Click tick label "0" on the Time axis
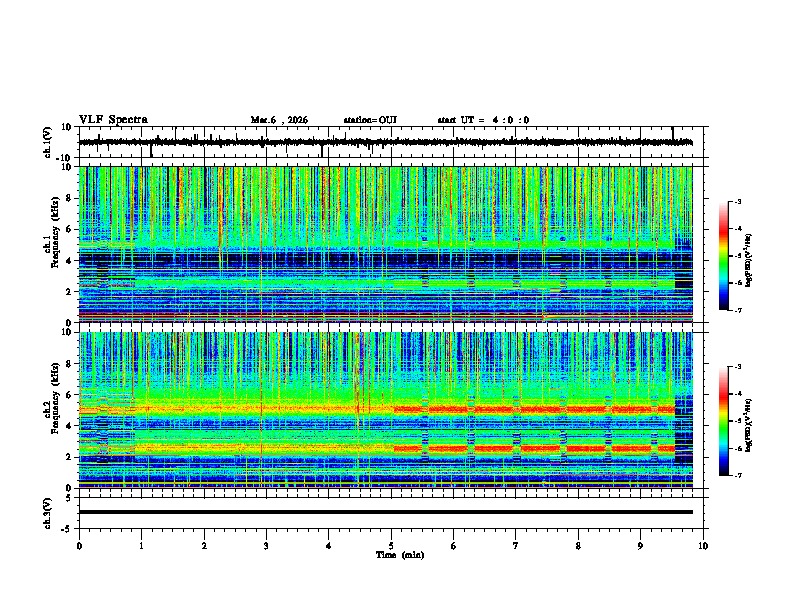This screenshot has width=792, height=612. click(79, 546)
